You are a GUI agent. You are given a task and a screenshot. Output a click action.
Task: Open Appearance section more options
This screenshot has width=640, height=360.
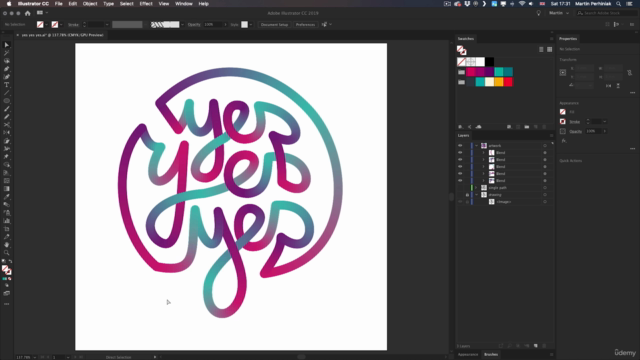tap(632, 149)
